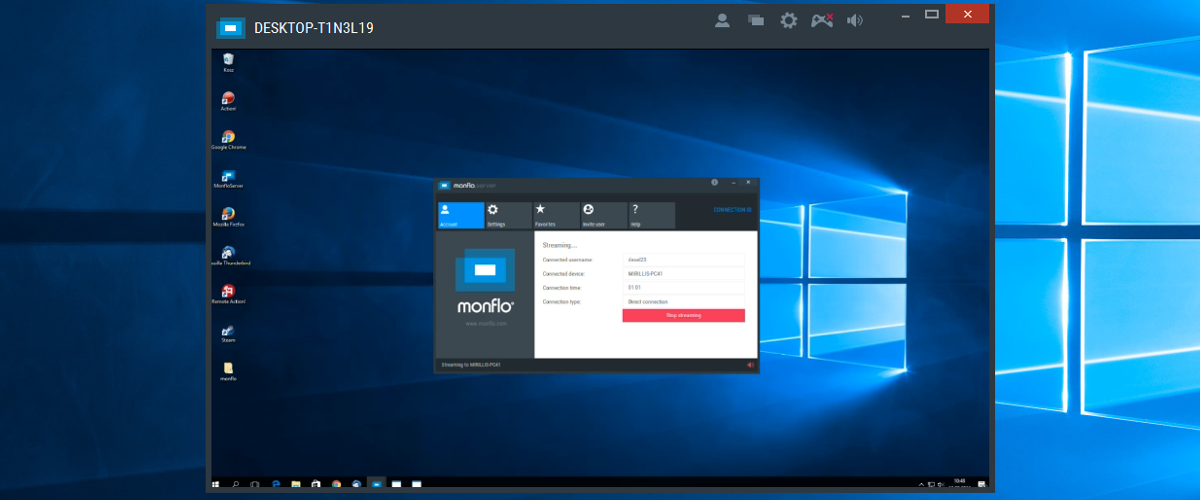The height and width of the screenshot is (500, 1200).
Task: Click the remote taskbar clock
Action: [x=960, y=483]
